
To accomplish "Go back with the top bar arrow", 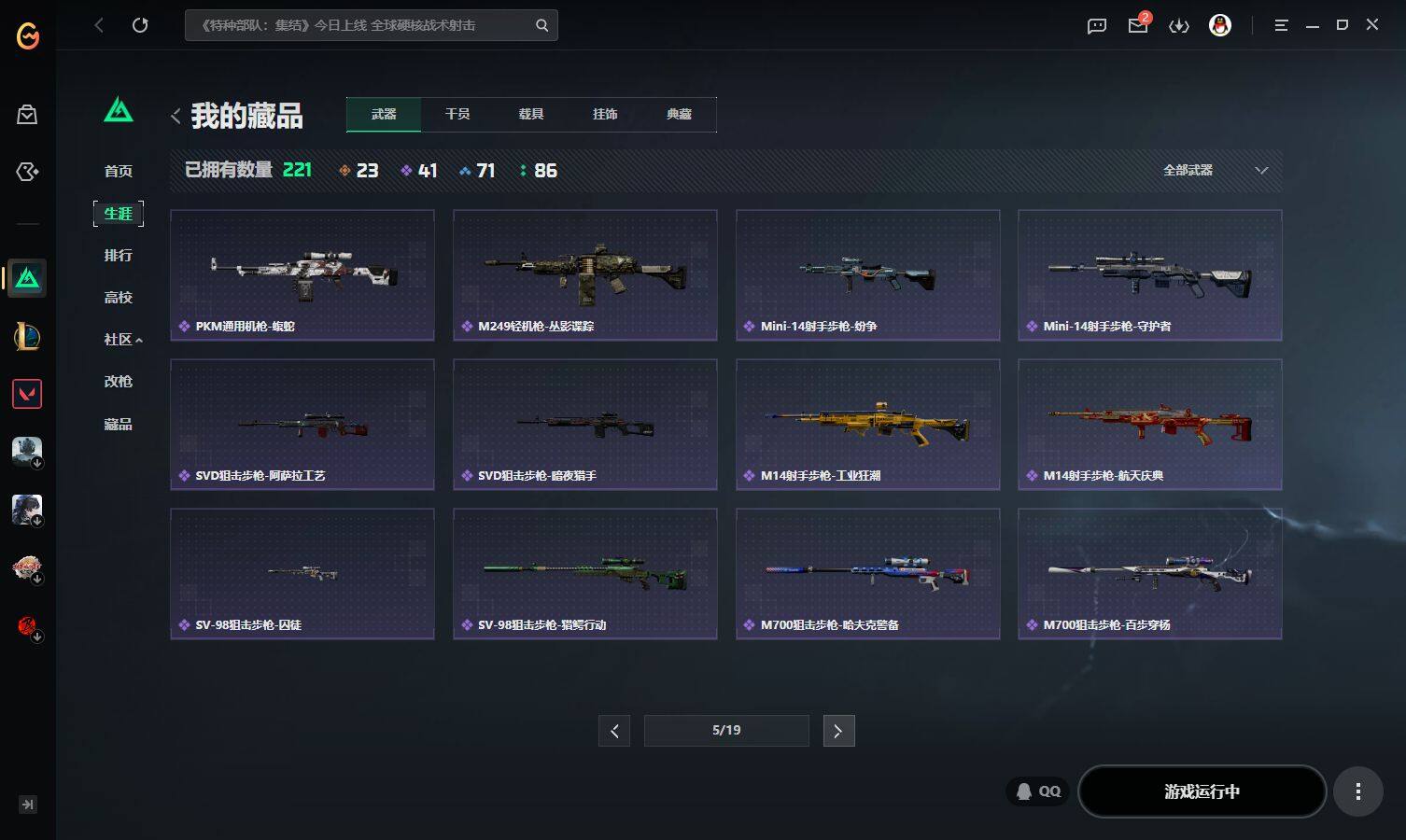I will point(99,25).
